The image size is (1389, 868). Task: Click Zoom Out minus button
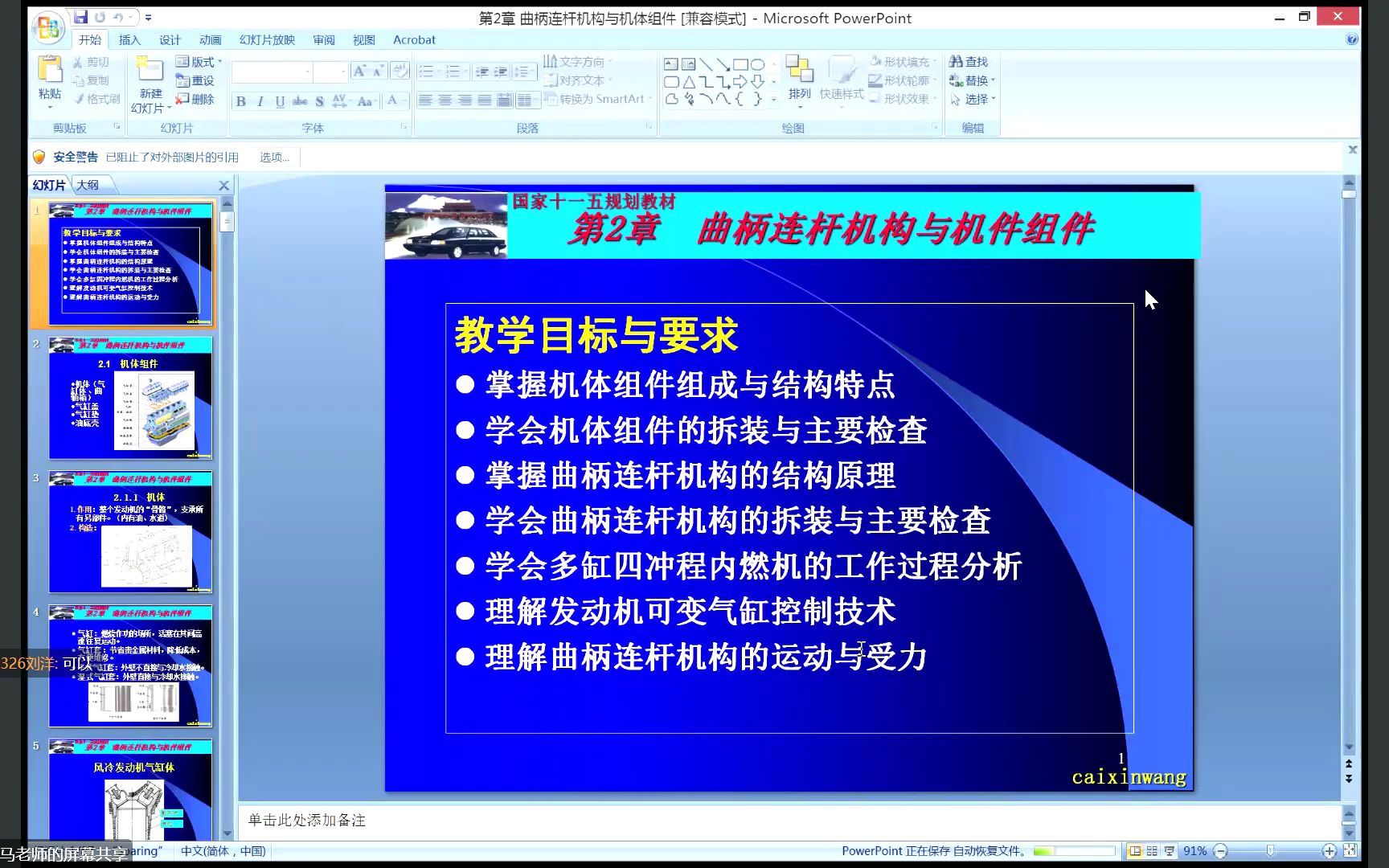point(1220,850)
